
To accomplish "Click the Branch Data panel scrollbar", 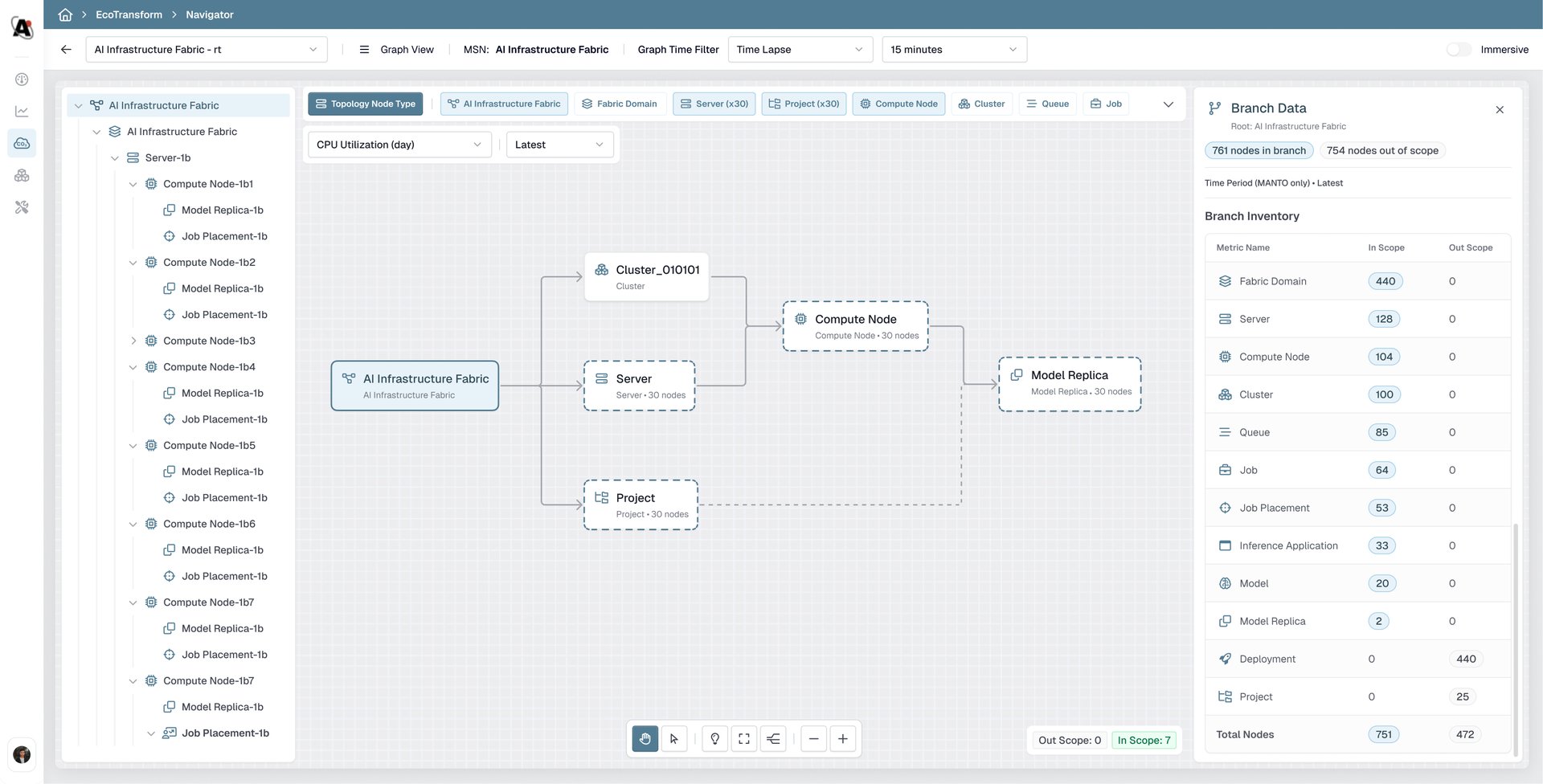I will [1516, 639].
